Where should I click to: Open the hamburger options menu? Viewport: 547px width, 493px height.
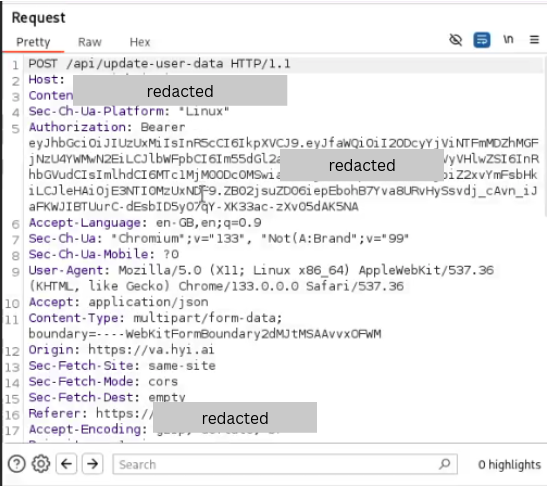534,39
